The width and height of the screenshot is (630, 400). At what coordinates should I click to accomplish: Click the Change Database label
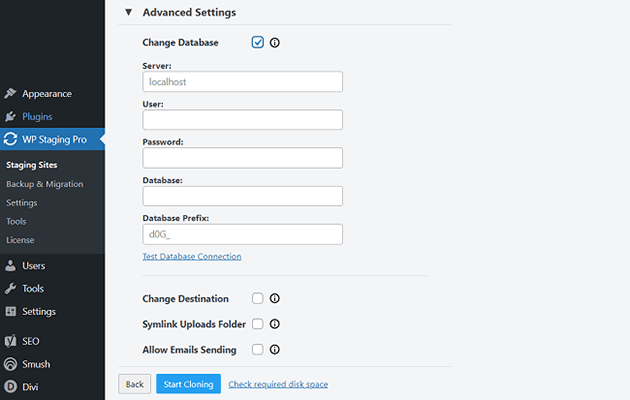coord(180,43)
